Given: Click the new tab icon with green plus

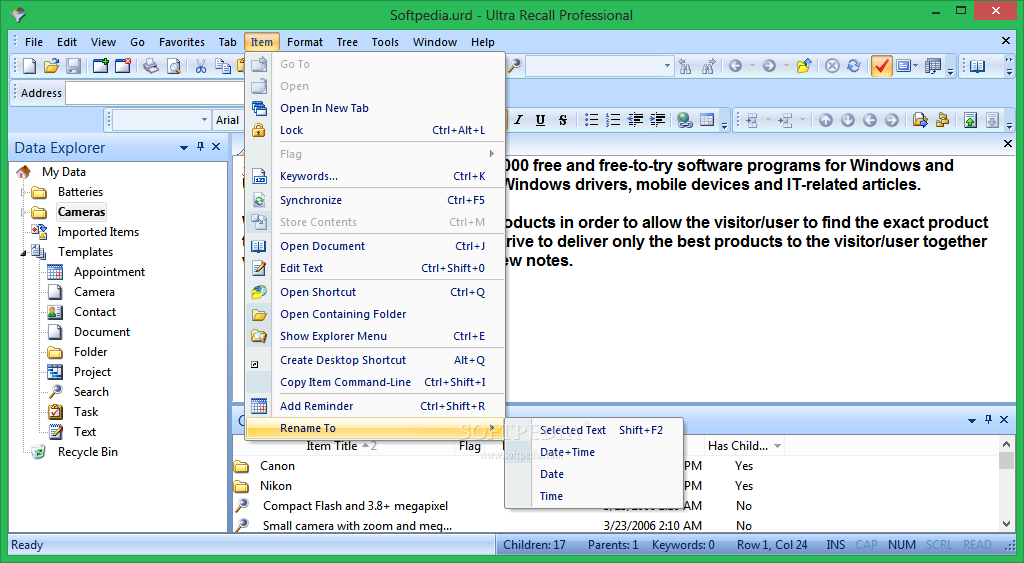Looking at the screenshot, I should pyautogui.click(x=101, y=66).
